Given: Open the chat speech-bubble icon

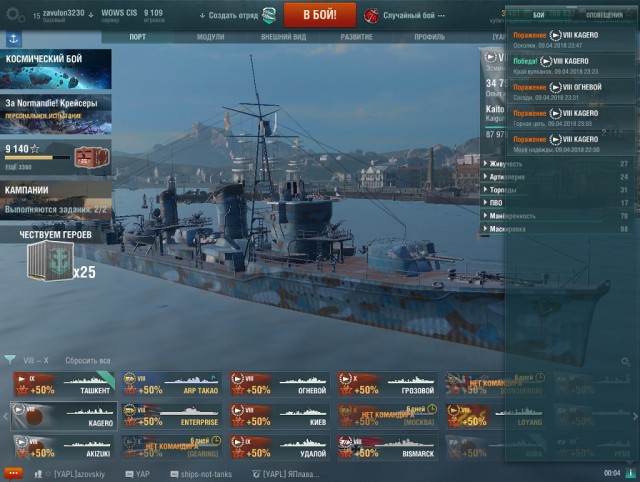Looking at the screenshot, I should point(13,473).
